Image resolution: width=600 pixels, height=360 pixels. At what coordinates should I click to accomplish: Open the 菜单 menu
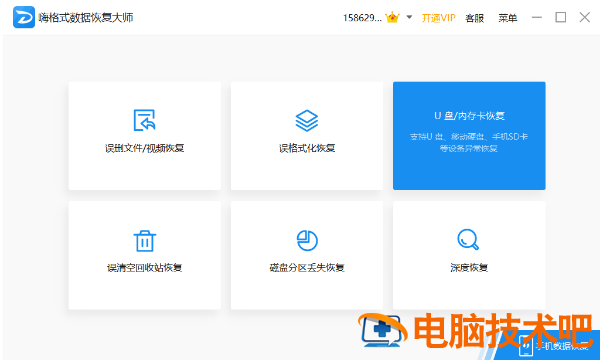pyautogui.click(x=508, y=18)
